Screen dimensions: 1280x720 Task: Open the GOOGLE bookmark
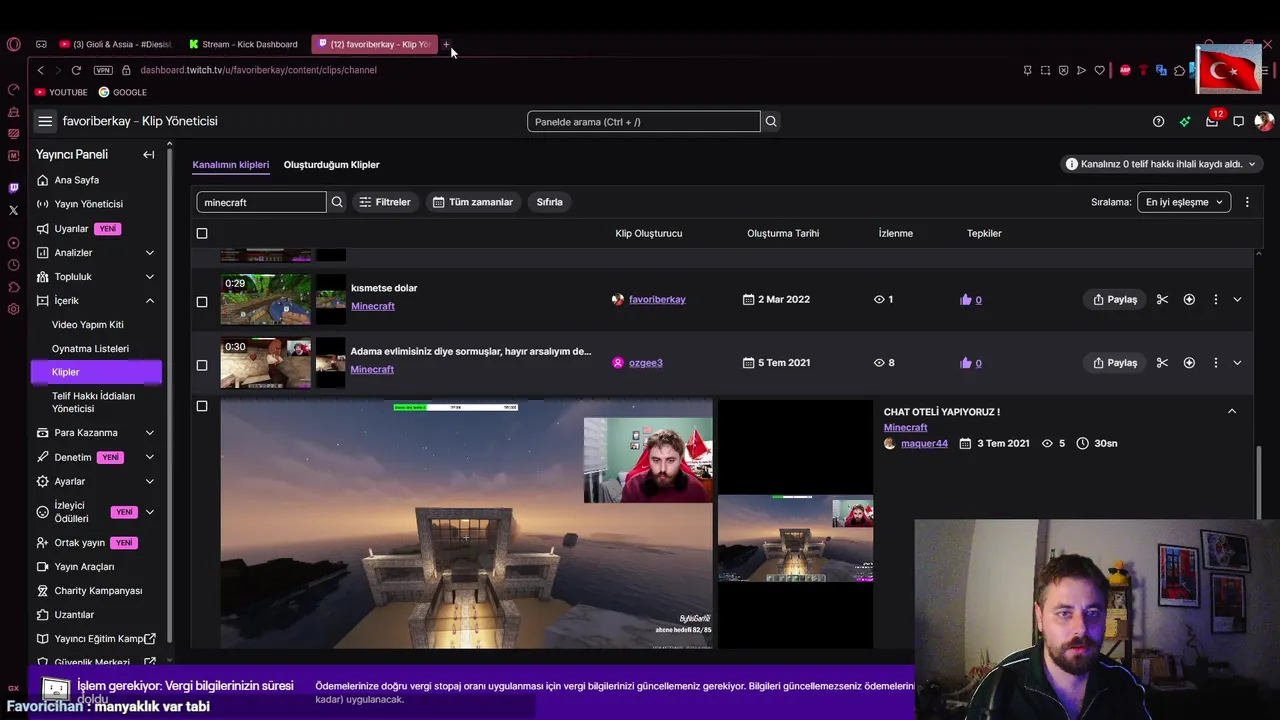tap(122, 92)
